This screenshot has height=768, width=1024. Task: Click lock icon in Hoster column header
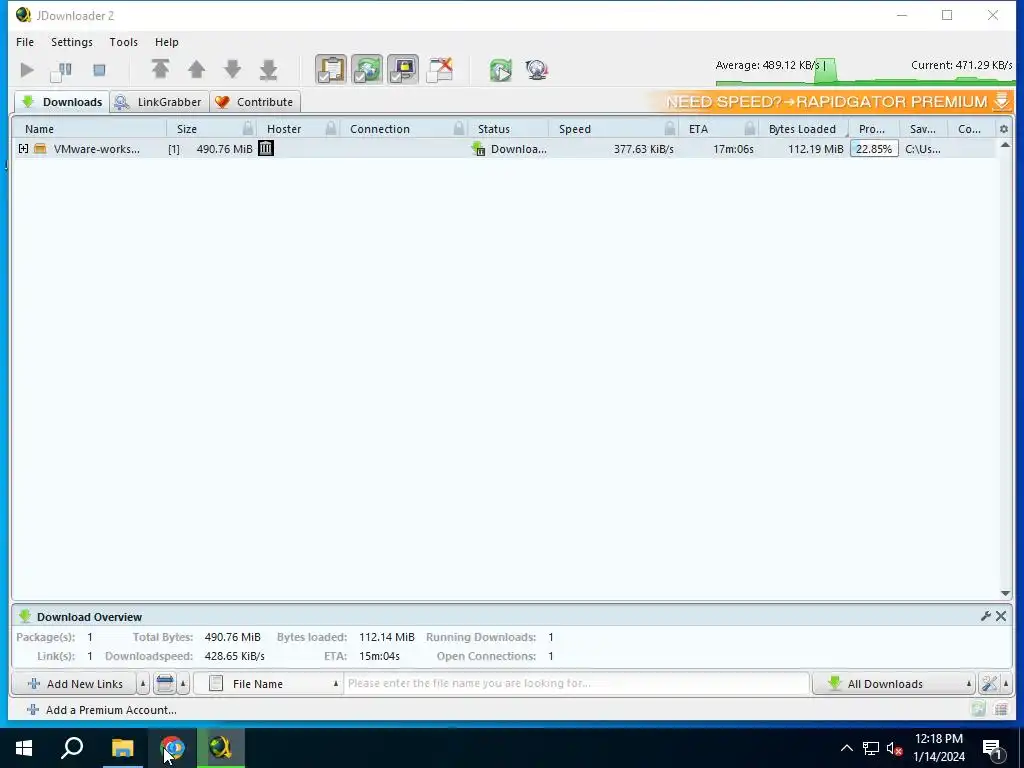331,128
